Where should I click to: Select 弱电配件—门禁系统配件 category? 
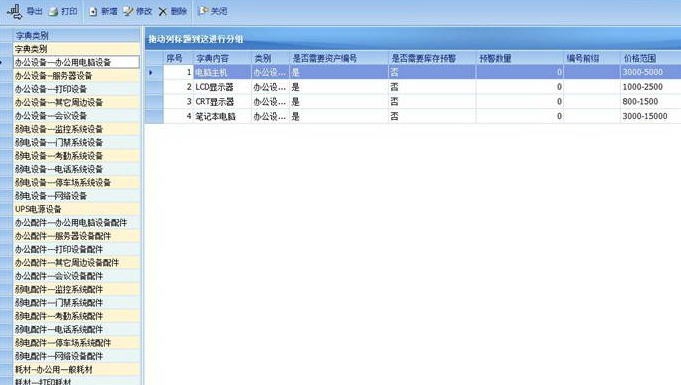pyautogui.click(x=76, y=302)
